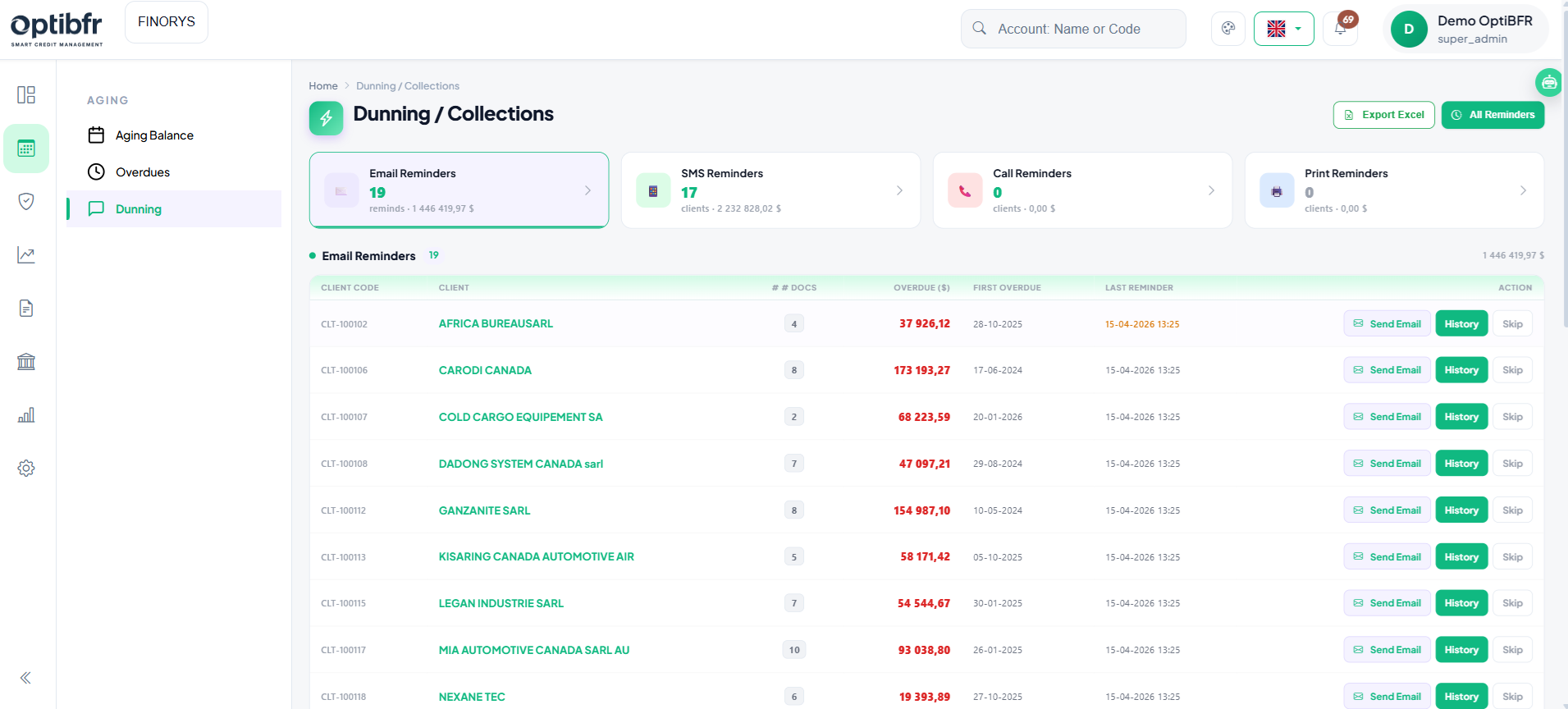Select Aging Balance in the Aging menu
Image resolution: width=1568 pixels, height=709 pixels.
[154, 135]
